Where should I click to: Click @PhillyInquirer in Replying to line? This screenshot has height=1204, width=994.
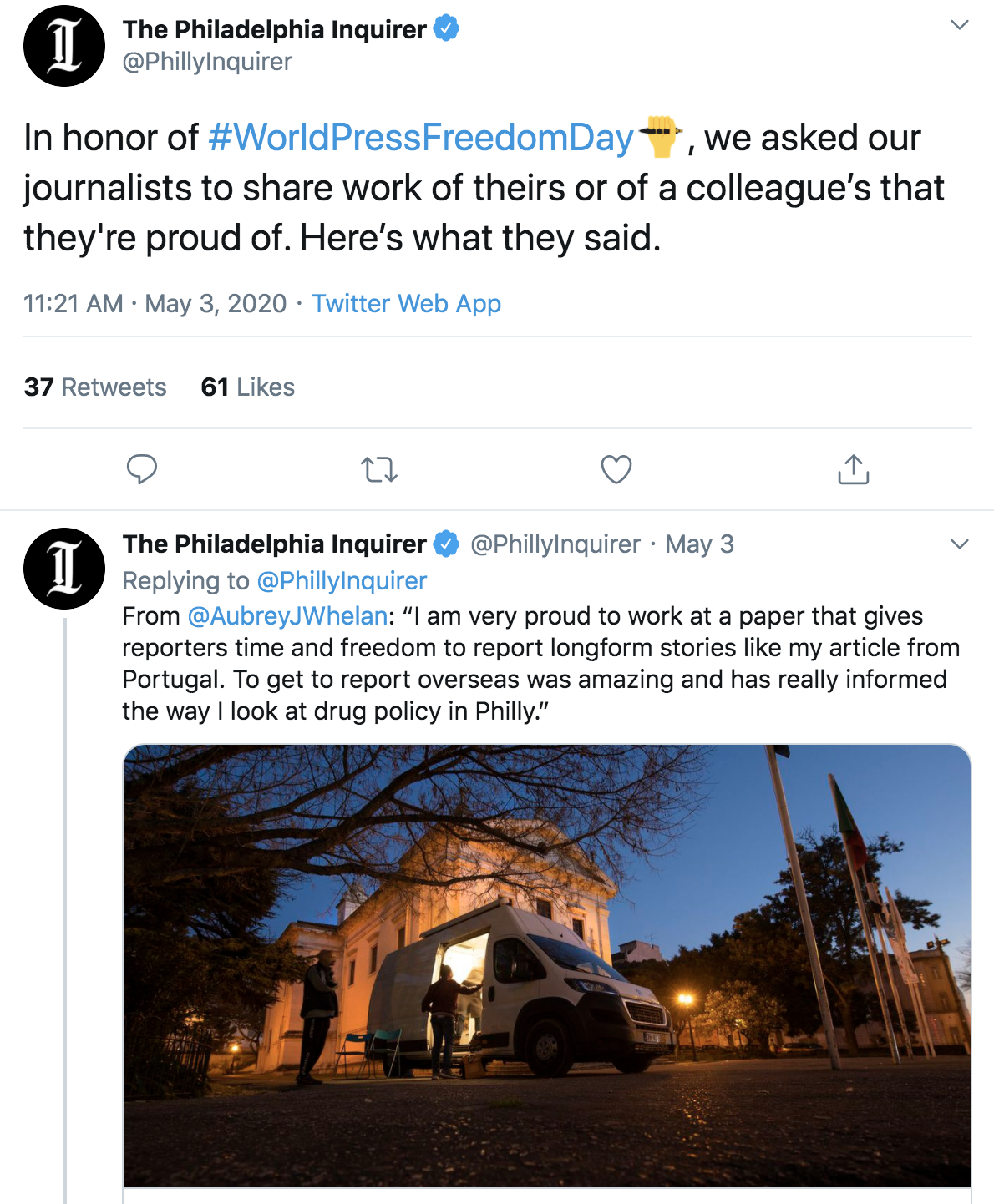pos(342,580)
